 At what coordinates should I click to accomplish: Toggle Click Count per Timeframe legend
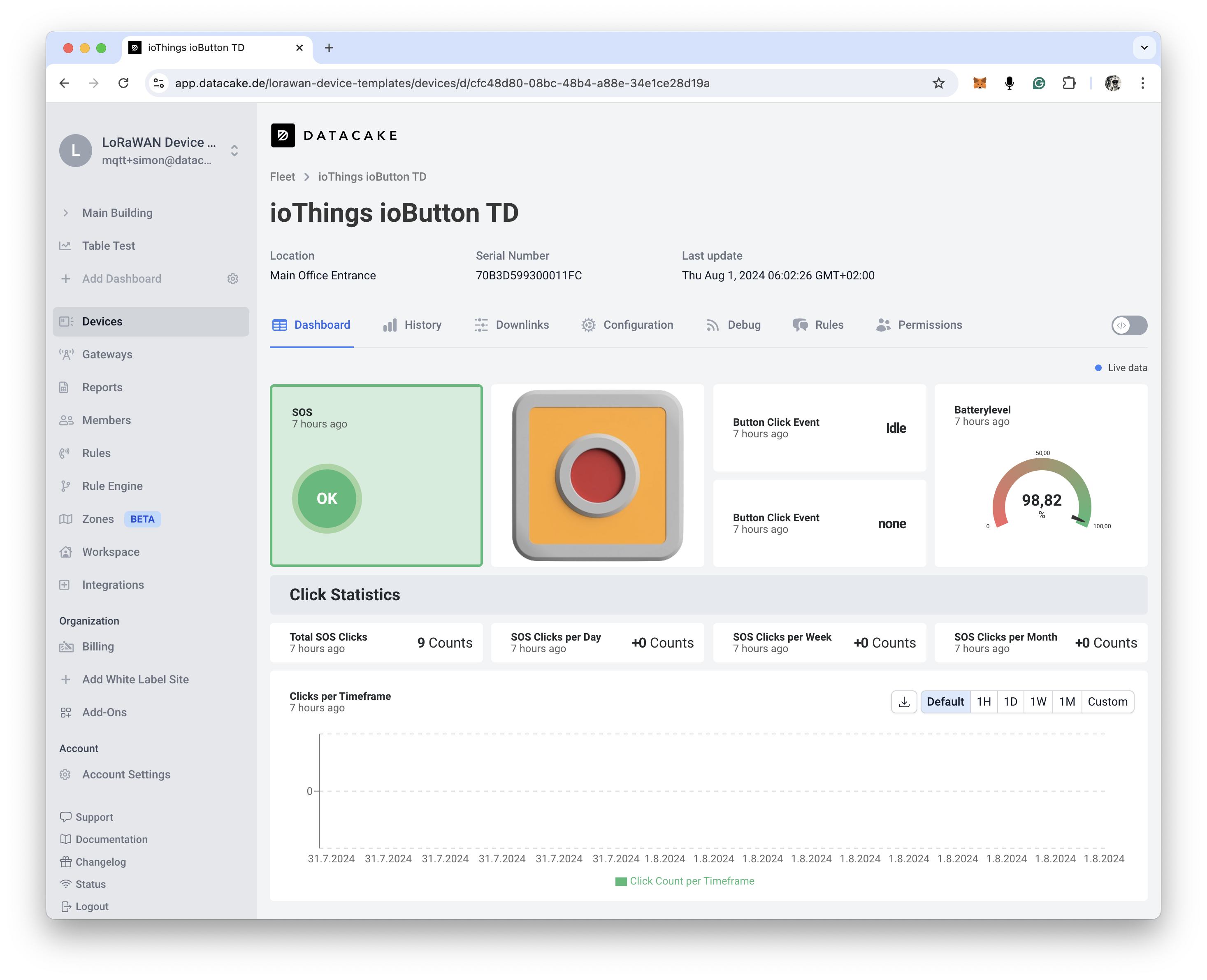click(x=684, y=881)
